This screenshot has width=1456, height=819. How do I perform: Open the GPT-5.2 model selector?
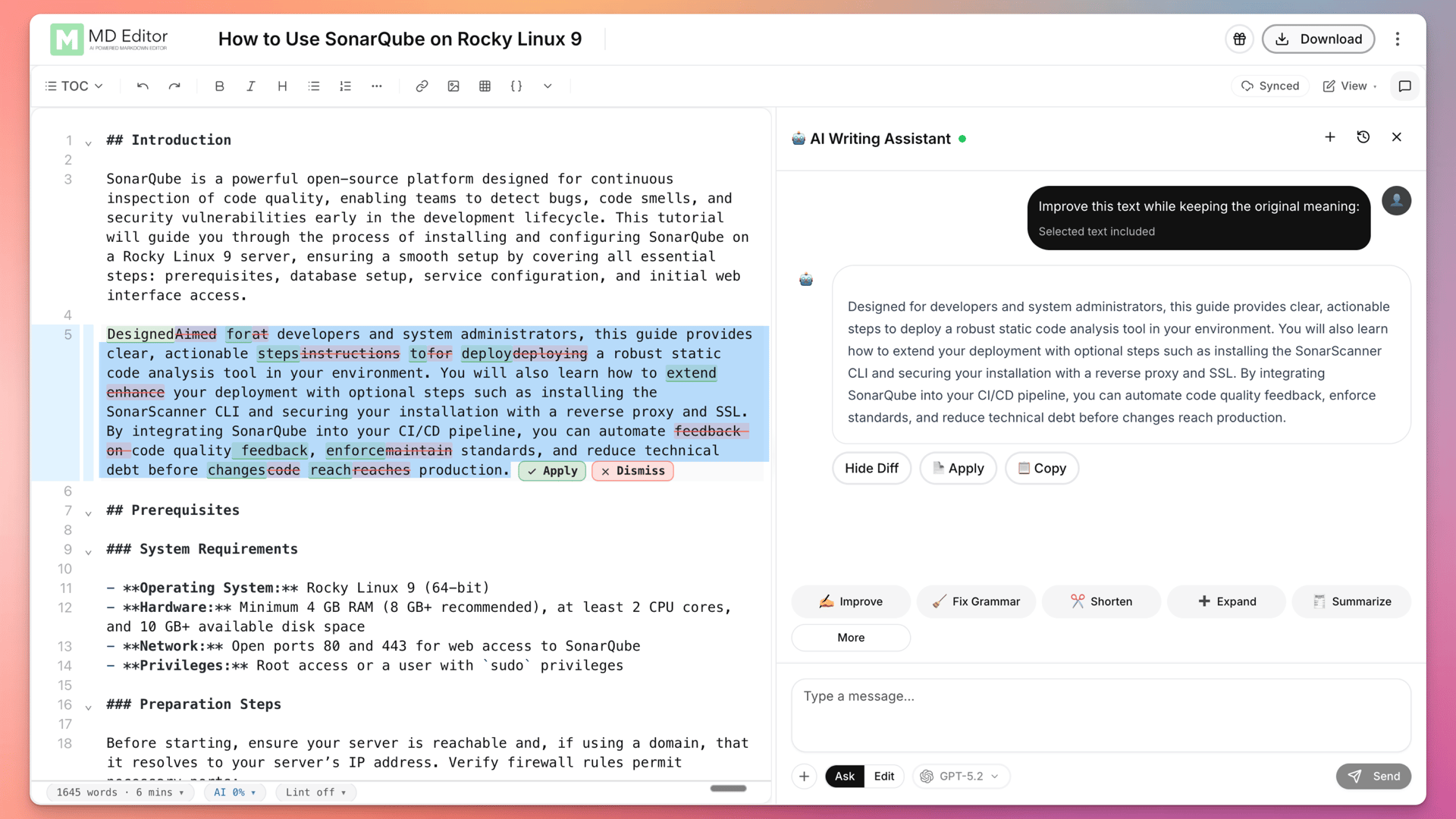pyautogui.click(x=962, y=777)
